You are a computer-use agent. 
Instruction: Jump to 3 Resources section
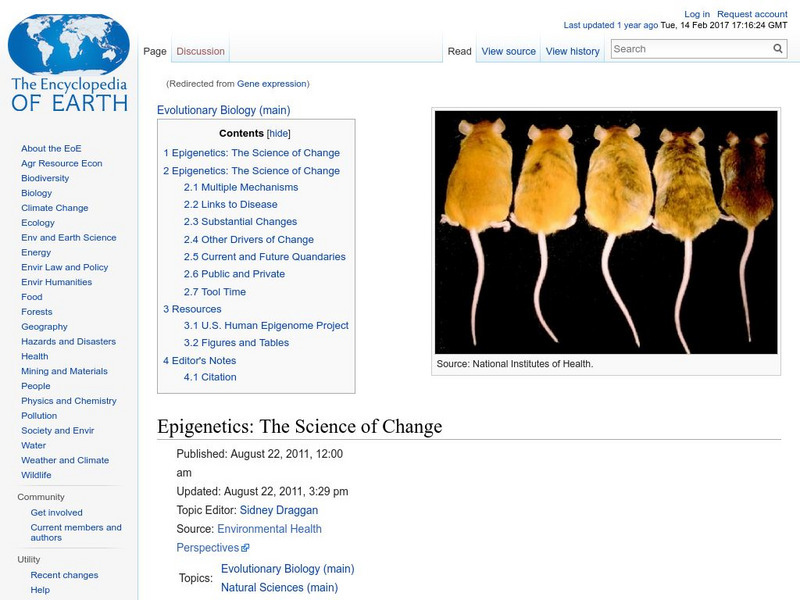[x=192, y=309]
